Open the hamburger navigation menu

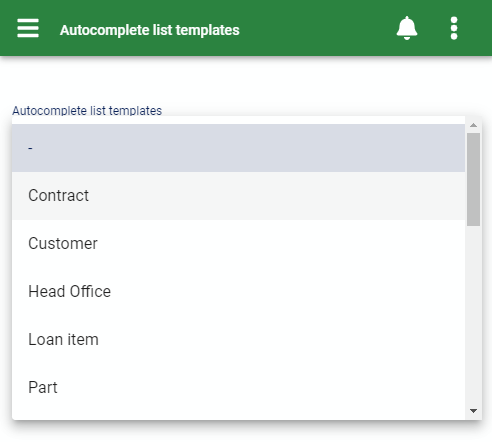point(28,28)
